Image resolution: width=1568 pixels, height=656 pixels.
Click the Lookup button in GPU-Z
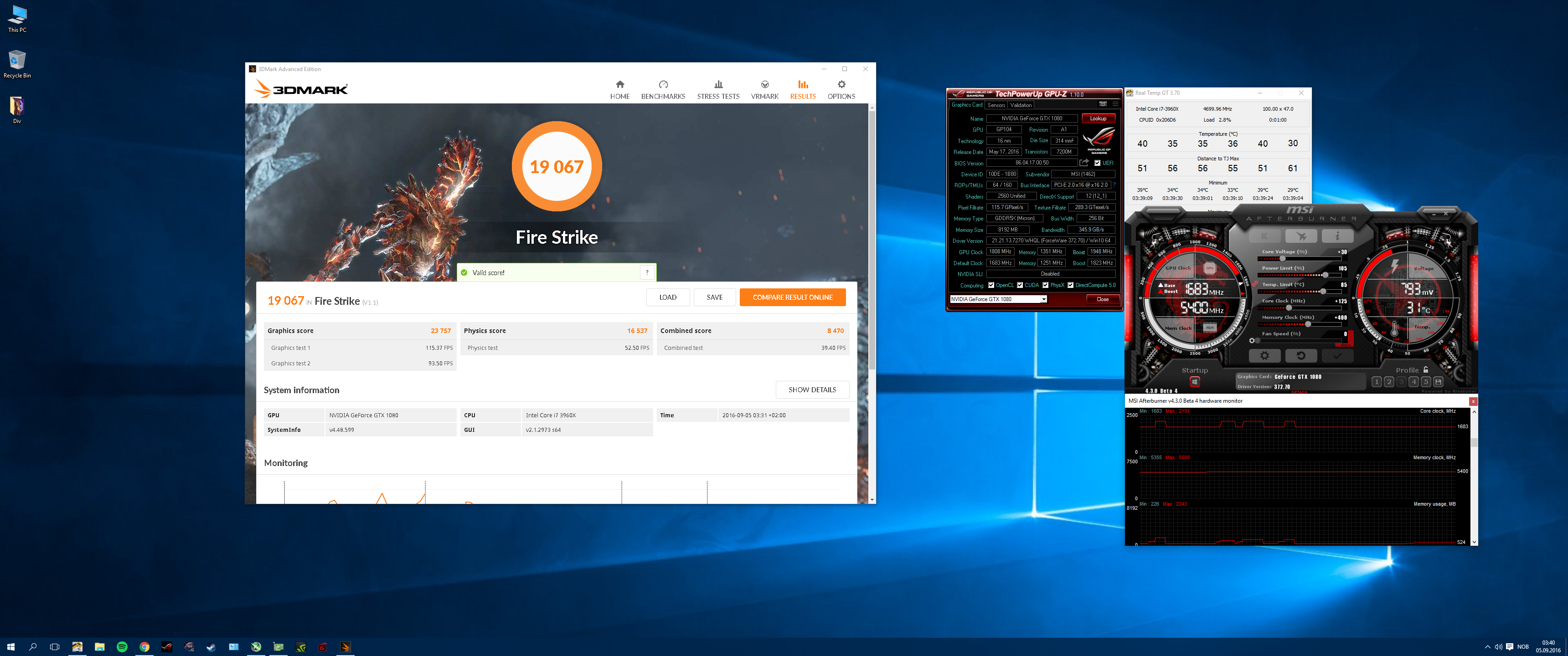pyautogui.click(x=1098, y=118)
